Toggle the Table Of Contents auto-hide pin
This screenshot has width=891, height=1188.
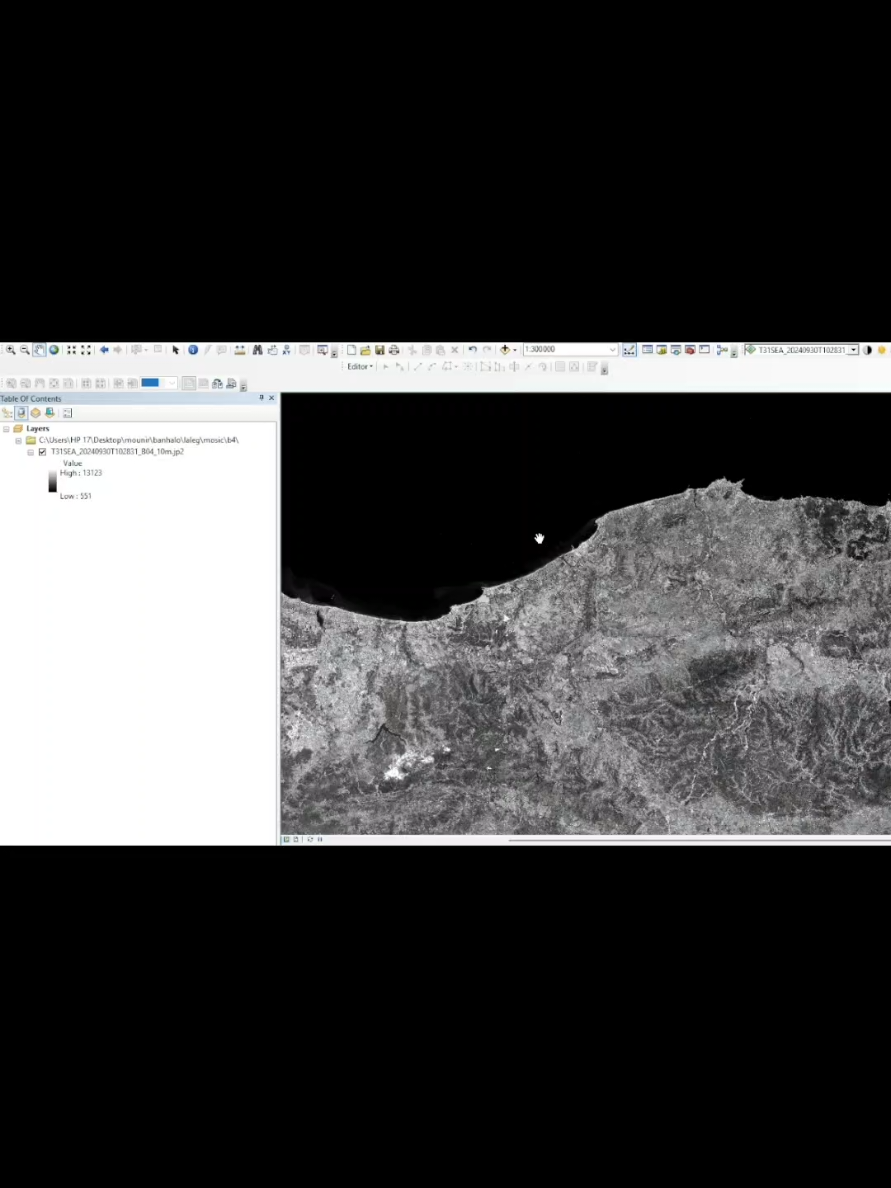click(x=260, y=398)
